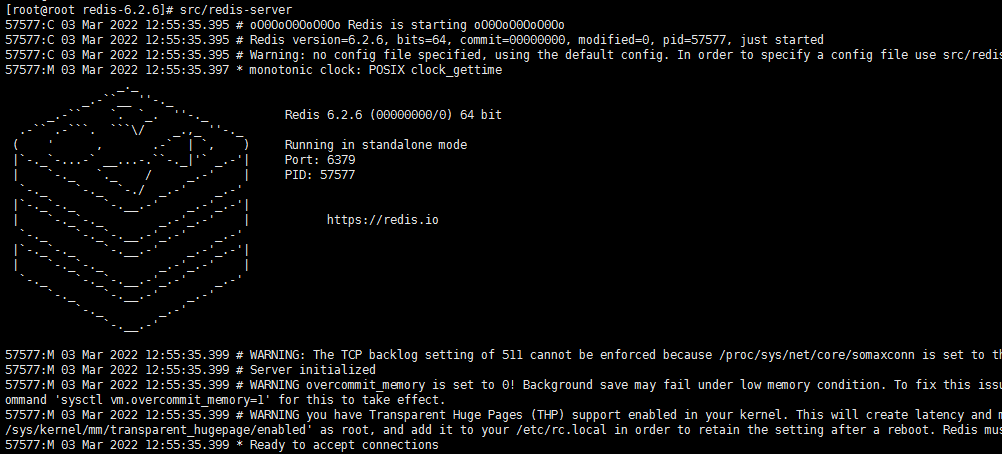Click the [root@root redis-6.2.6]# shell prompt
This screenshot has width=1002, height=454.
[x=89, y=10]
